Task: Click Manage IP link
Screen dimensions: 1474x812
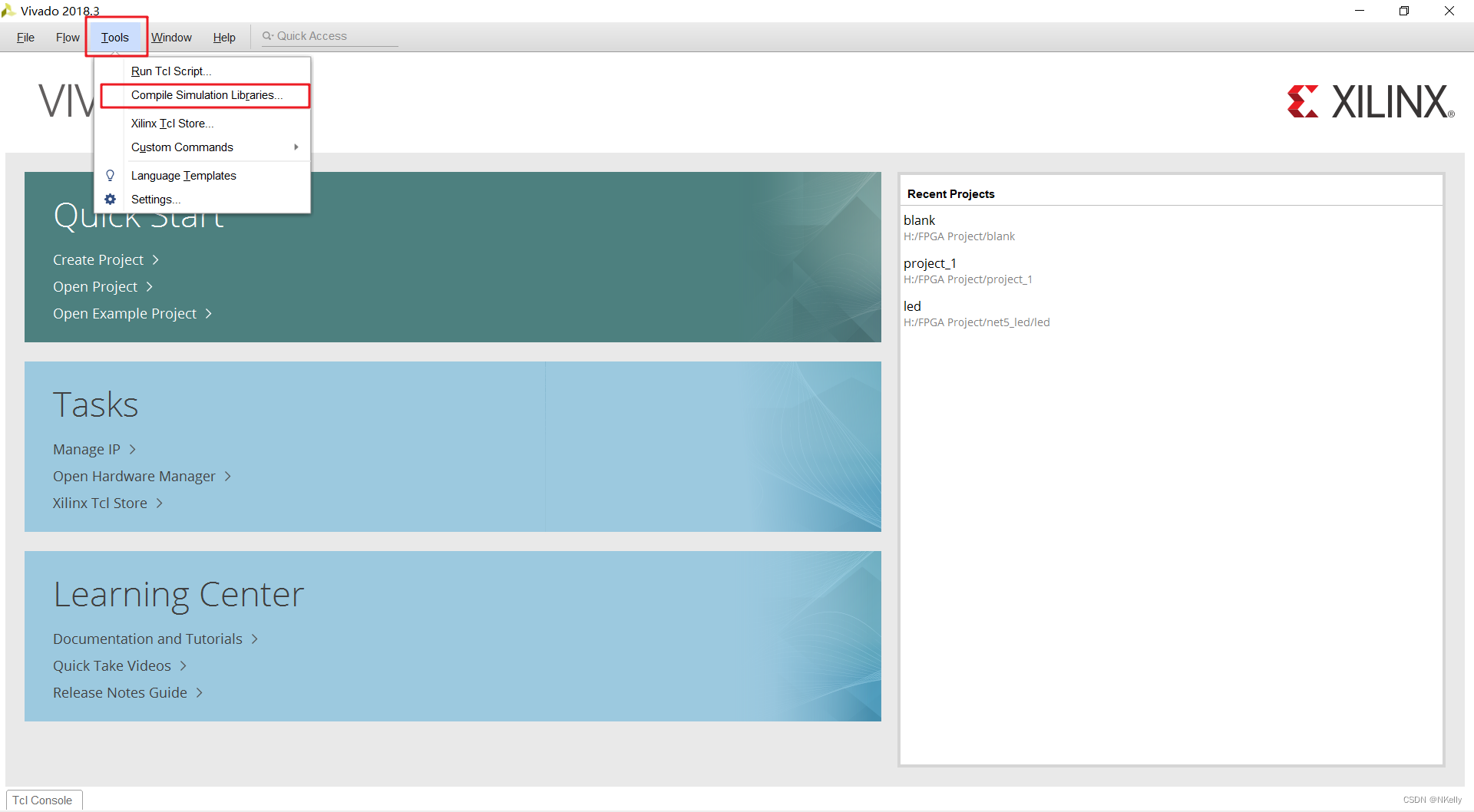Action: pyautogui.click(x=87, y=450)
